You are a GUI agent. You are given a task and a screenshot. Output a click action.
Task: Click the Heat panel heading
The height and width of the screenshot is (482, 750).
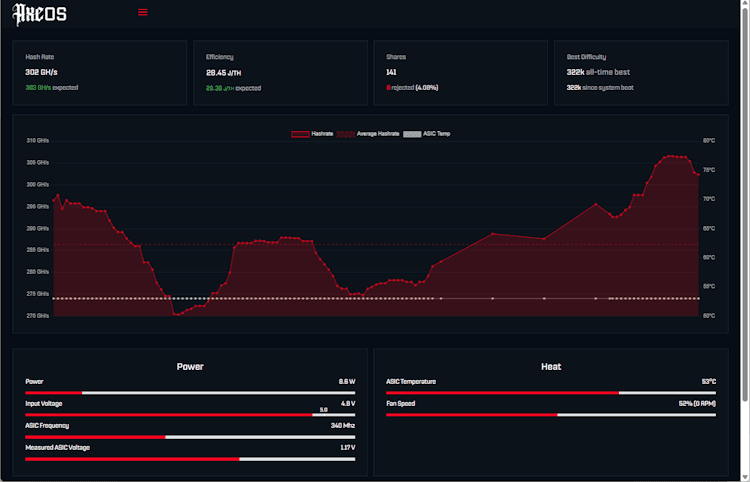550,367
